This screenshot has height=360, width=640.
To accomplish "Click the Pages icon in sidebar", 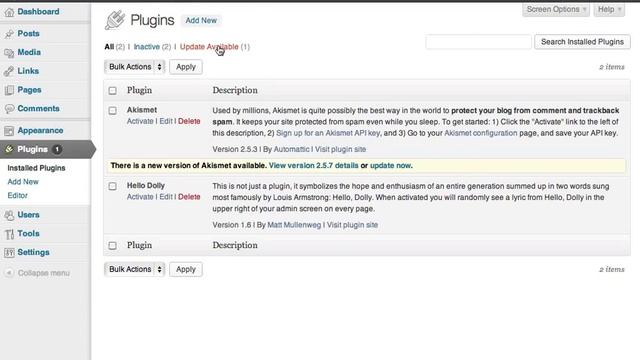I will point(9,90).
